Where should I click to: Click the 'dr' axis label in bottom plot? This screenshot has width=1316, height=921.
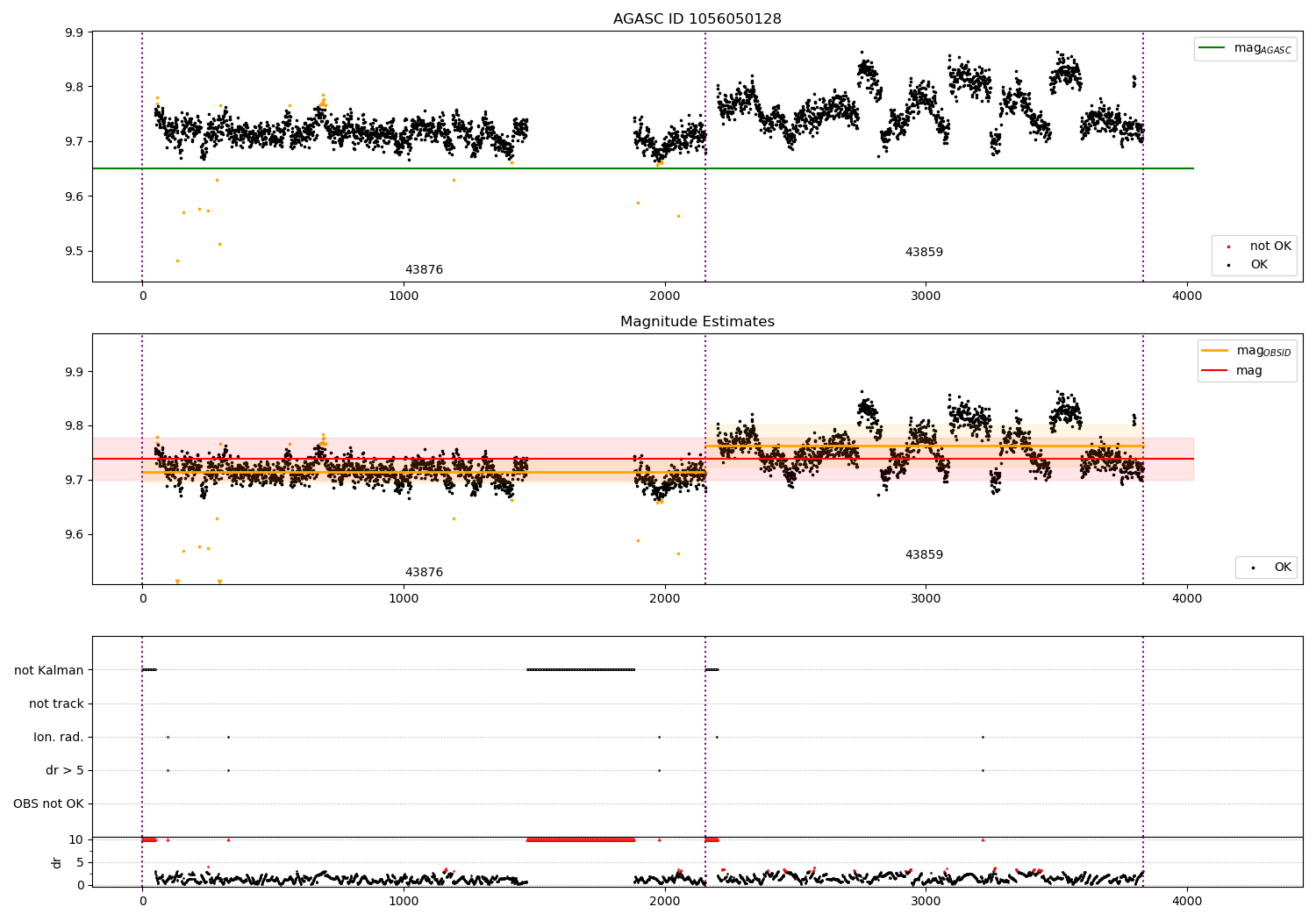coord(57,862)
